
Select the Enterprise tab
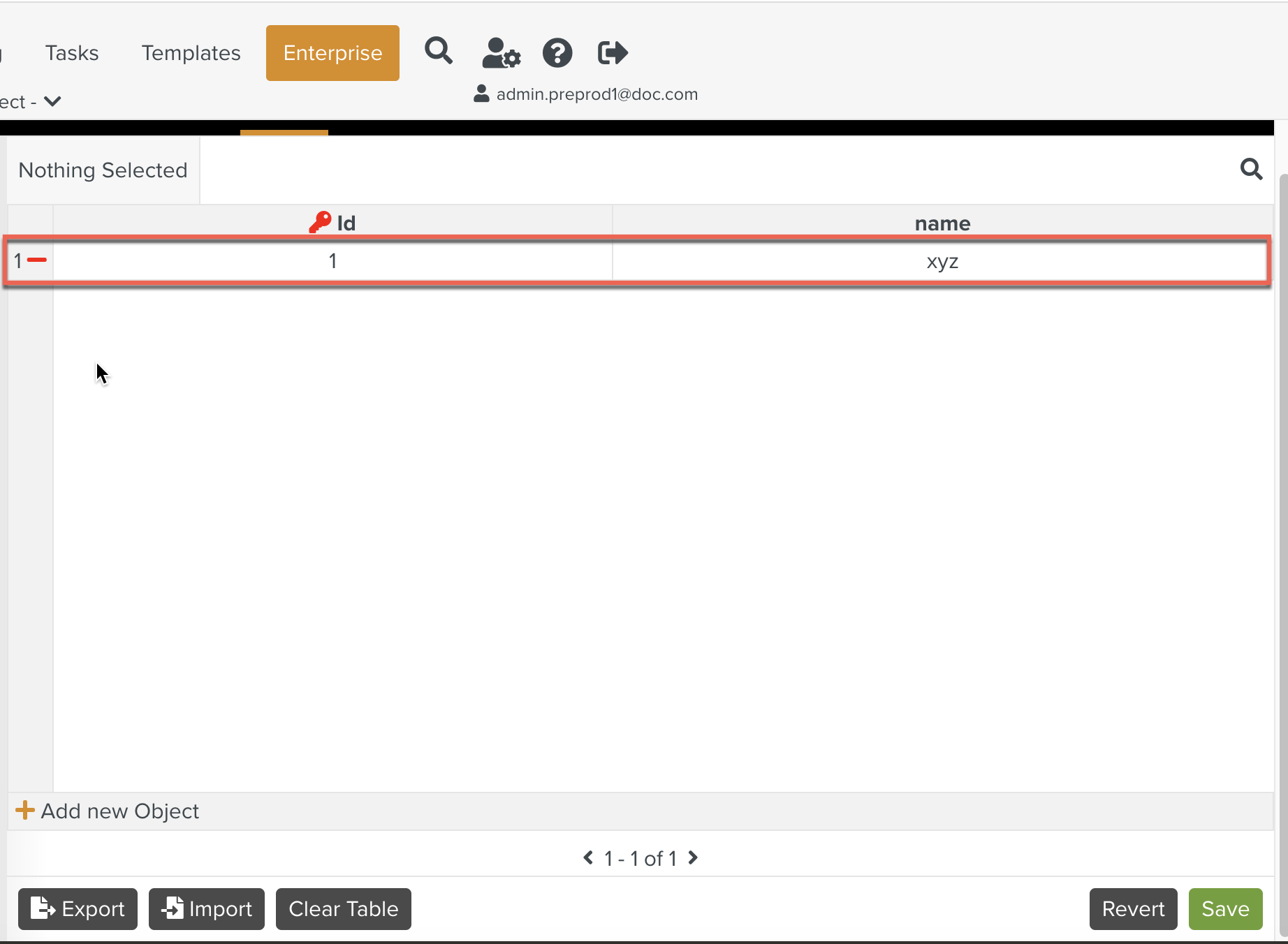(332, 53)
